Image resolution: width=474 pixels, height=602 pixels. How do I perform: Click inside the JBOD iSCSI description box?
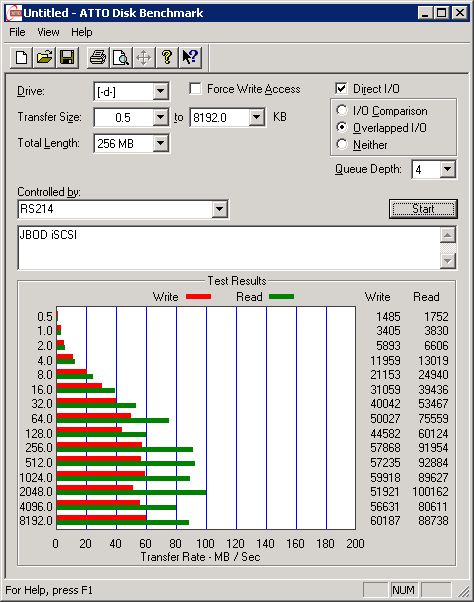coord(229,248)
